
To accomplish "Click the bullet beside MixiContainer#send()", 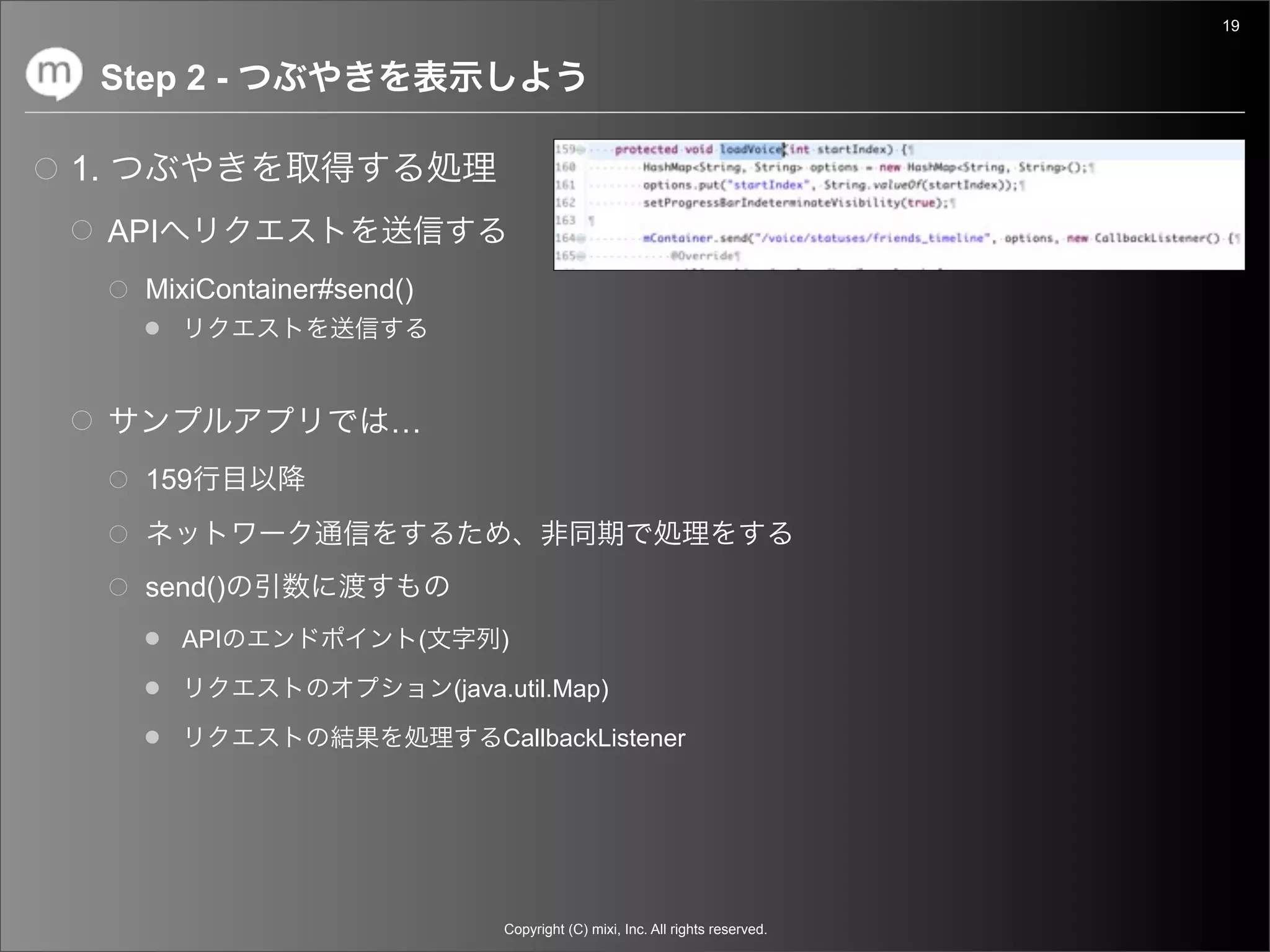I will pyautogui.click(x=118, y=289).
